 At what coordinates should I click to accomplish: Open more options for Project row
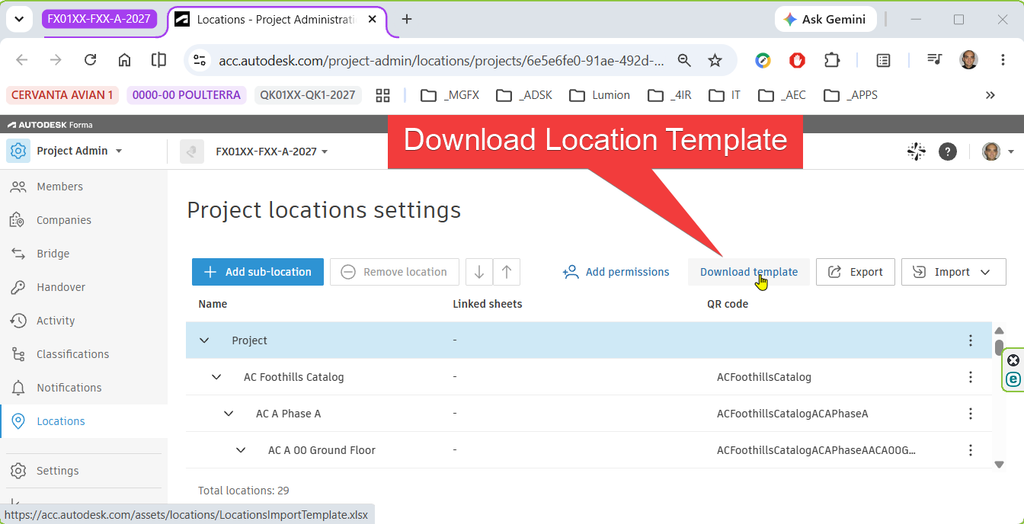[970, 340]
